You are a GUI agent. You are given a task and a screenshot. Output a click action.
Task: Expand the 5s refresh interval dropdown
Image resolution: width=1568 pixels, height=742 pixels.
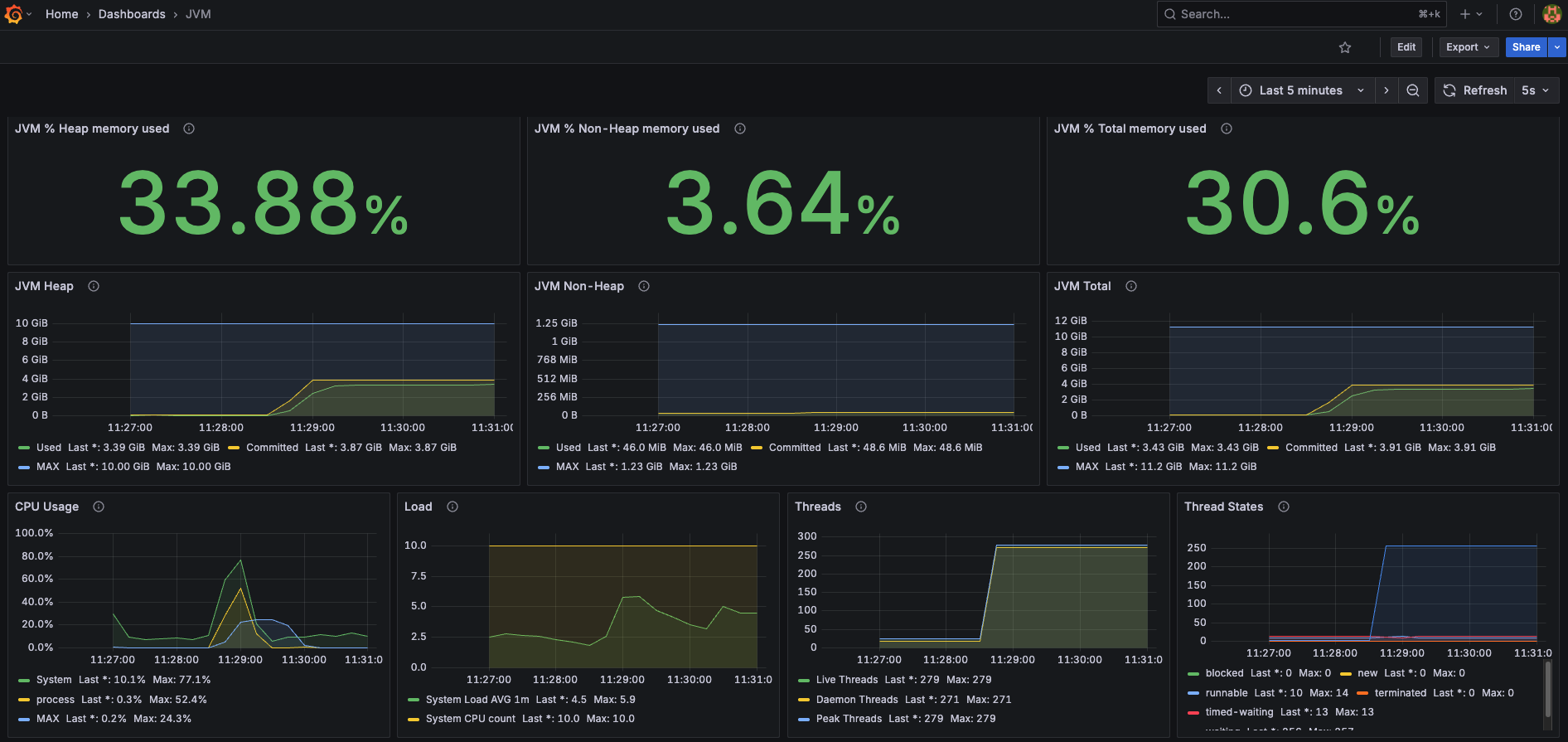tap(1536, 90)
